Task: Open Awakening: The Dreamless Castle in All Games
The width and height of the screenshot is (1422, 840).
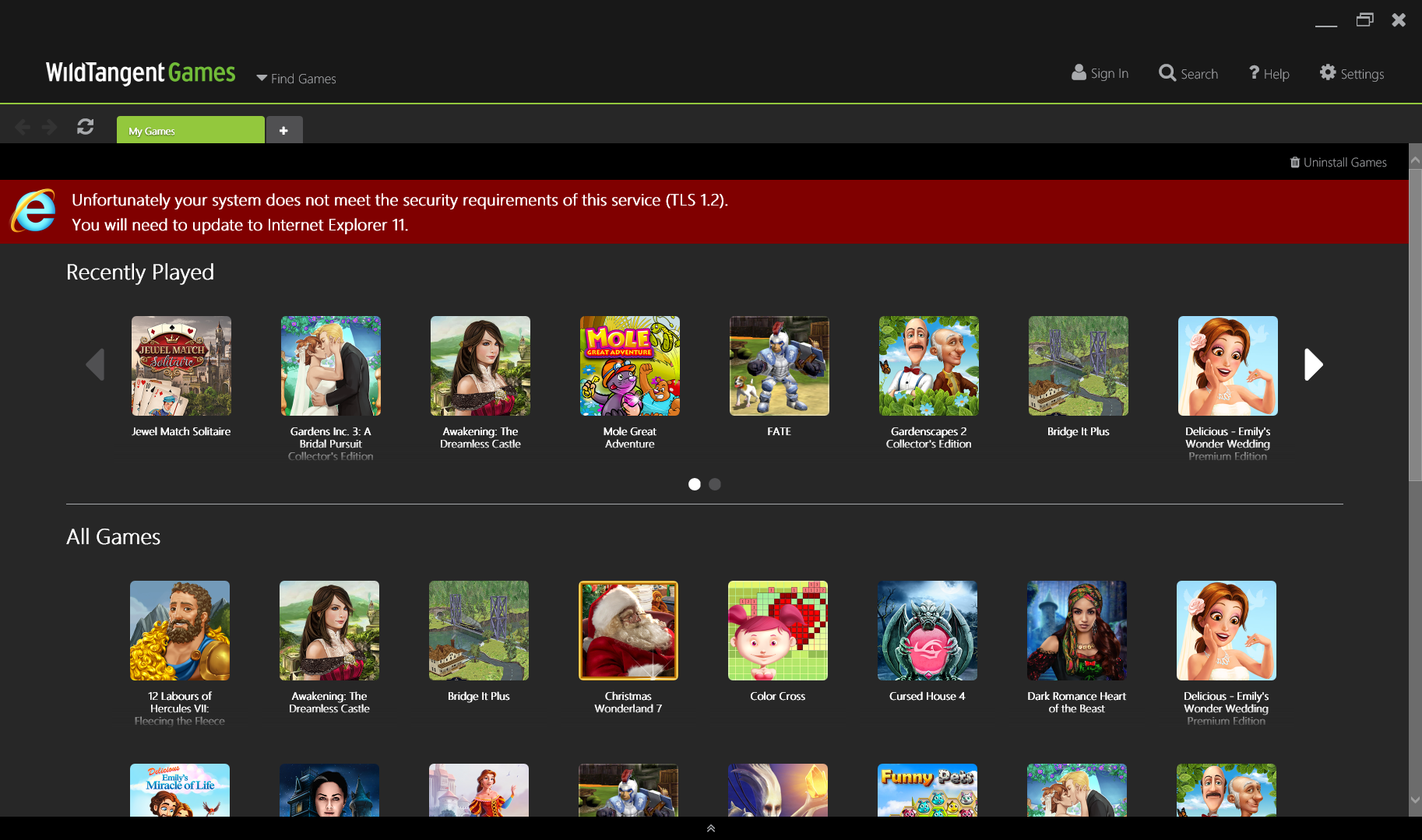Action: [329, 631]
